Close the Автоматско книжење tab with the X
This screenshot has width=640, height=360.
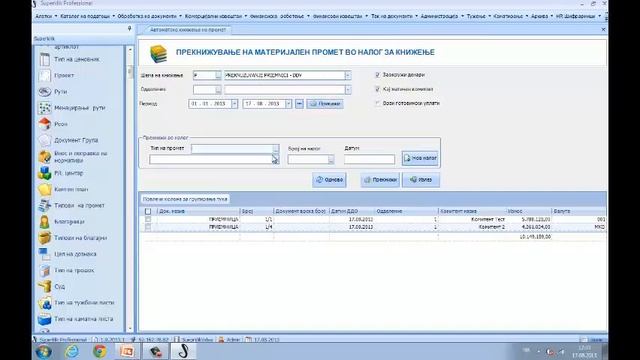pyautogui.click(x=603, y=29)
